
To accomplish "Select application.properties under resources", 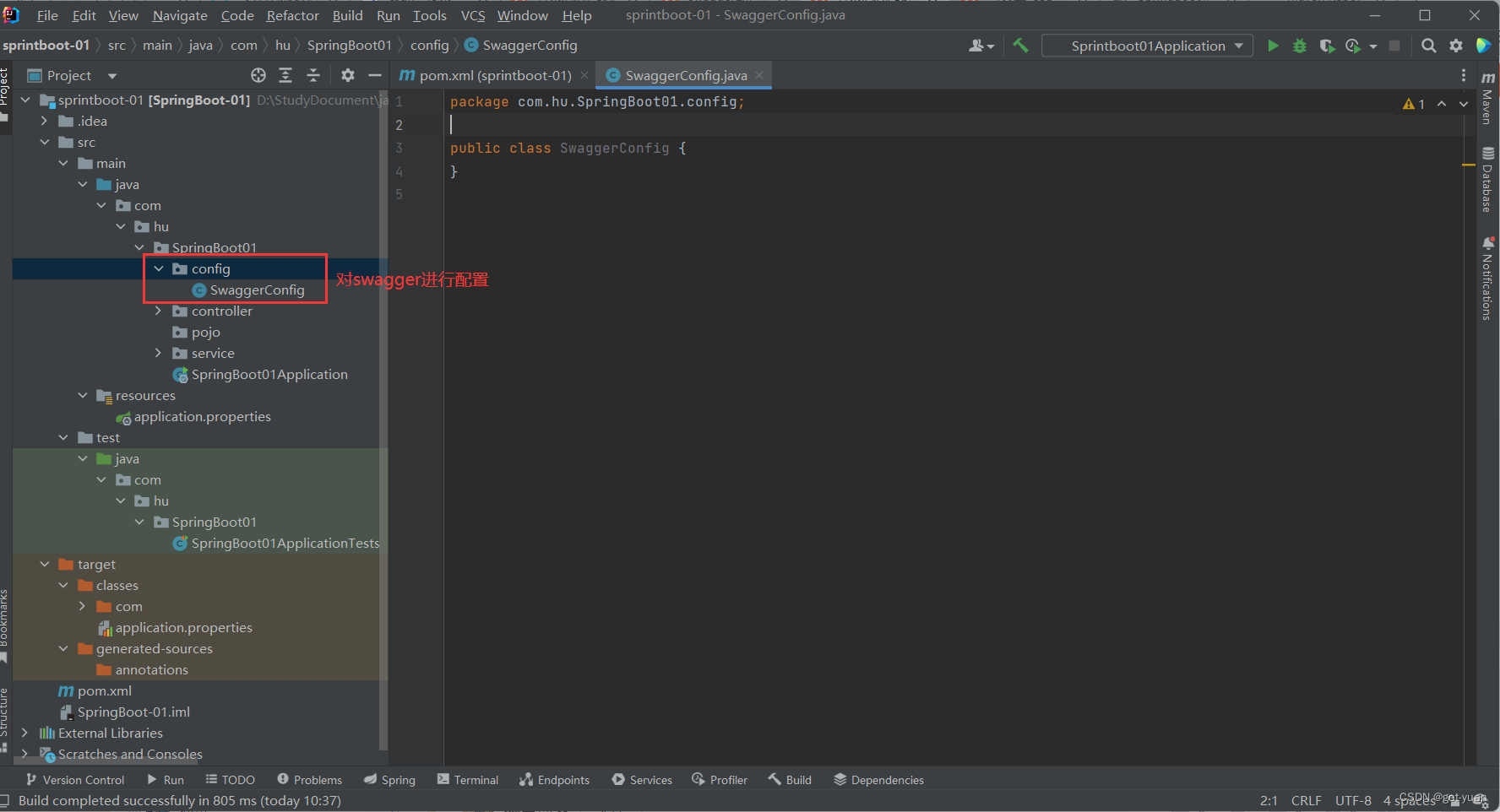I will pos(202,417).
